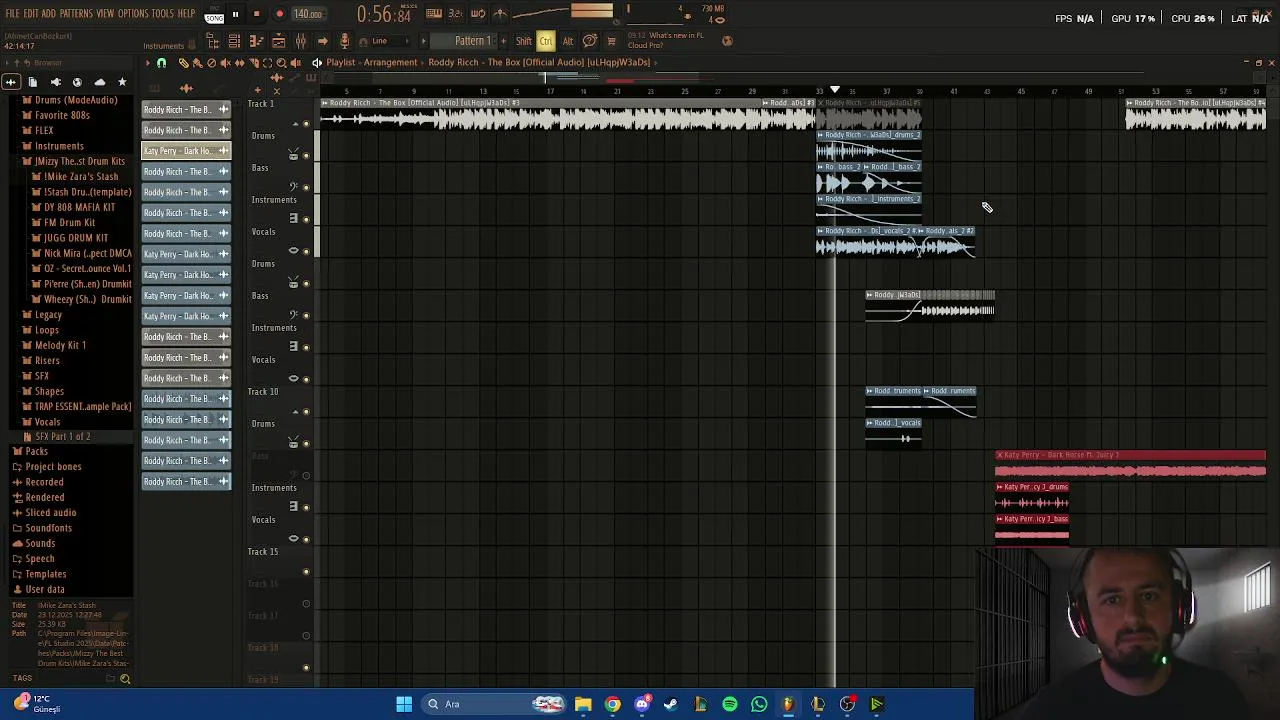The height and width of the screenshot is (720, 1280).
Task: Expand the JUGG DRUM KIT folder
Action: click(76, 238)
